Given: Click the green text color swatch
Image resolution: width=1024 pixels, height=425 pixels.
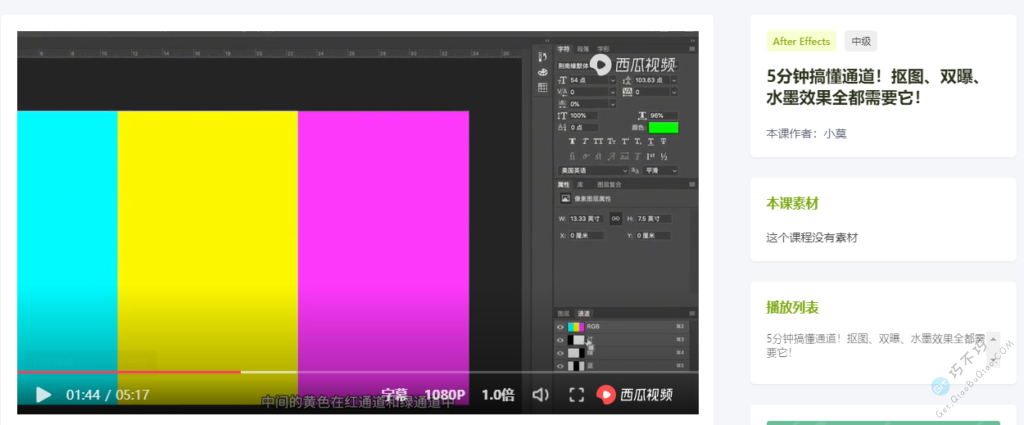Looking at the screenshot, I should point(663,127).
